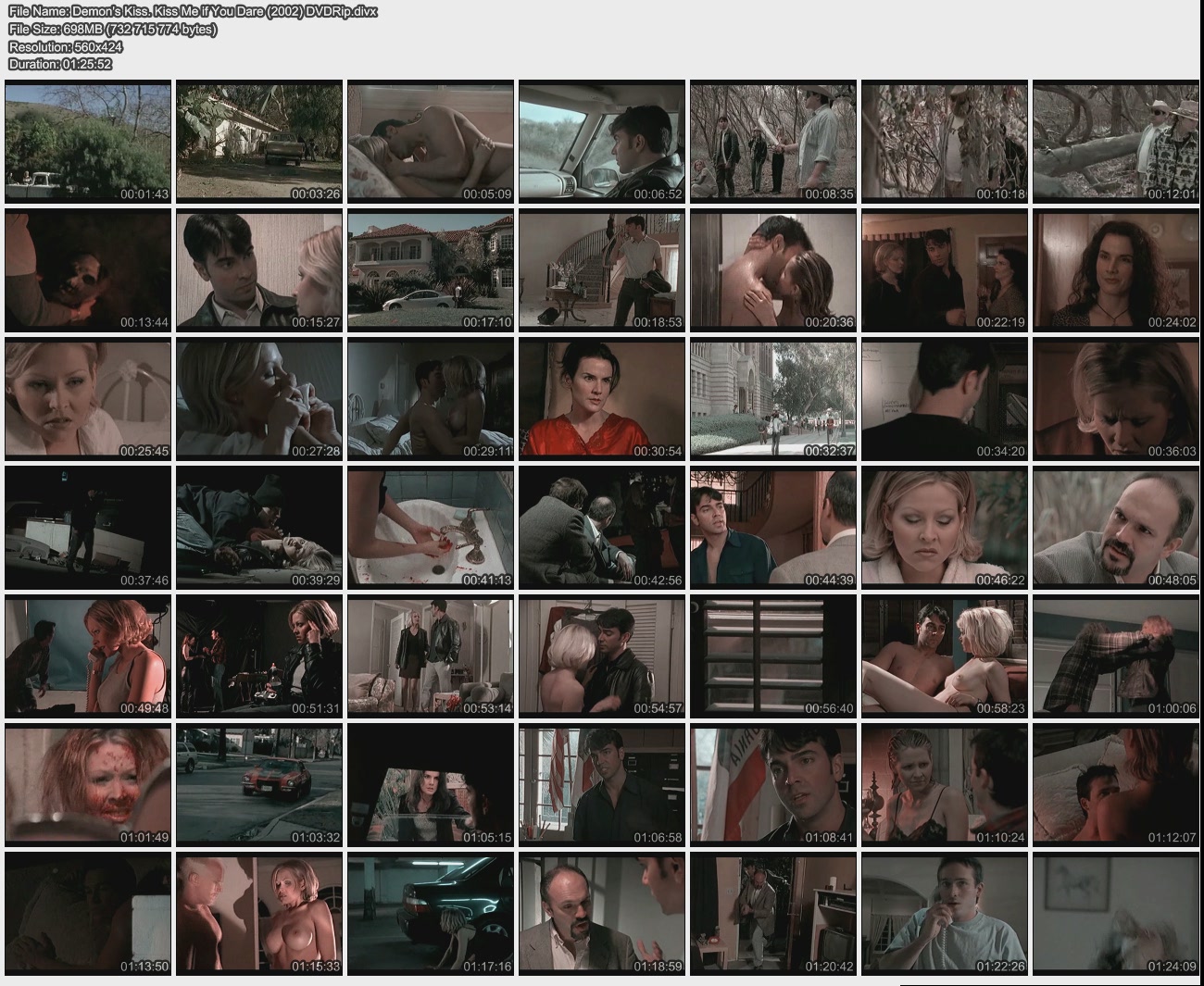Select the mansion exterior frame at 00:17:10
The width and height of the screenshot is (1204, 986).
(x=431, y=270)
